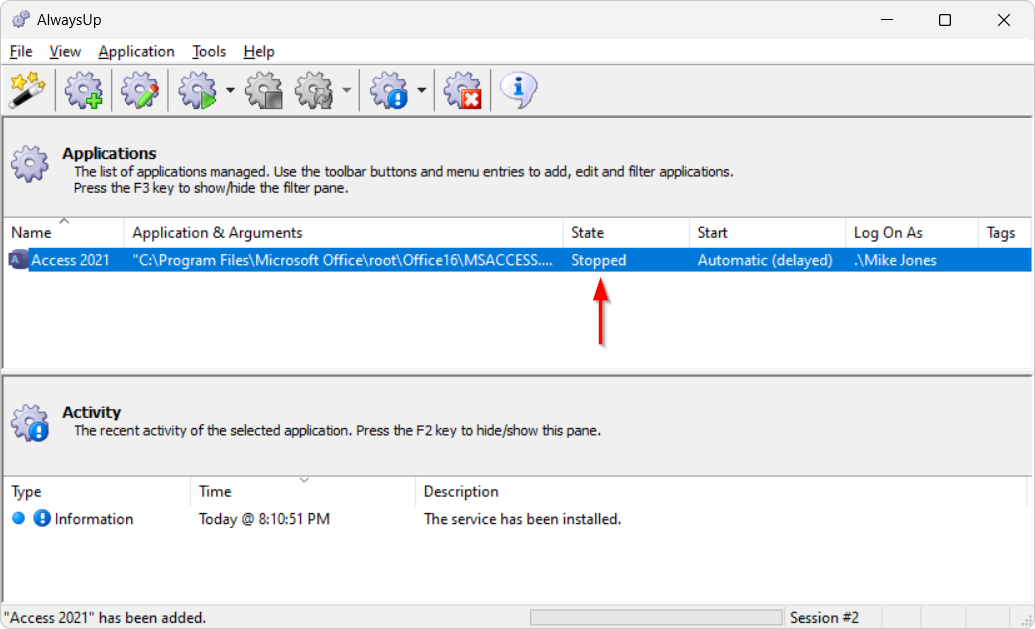Remove application using red X gear icon
Viewport: 1035px width, 629px height.
point(462,91)
